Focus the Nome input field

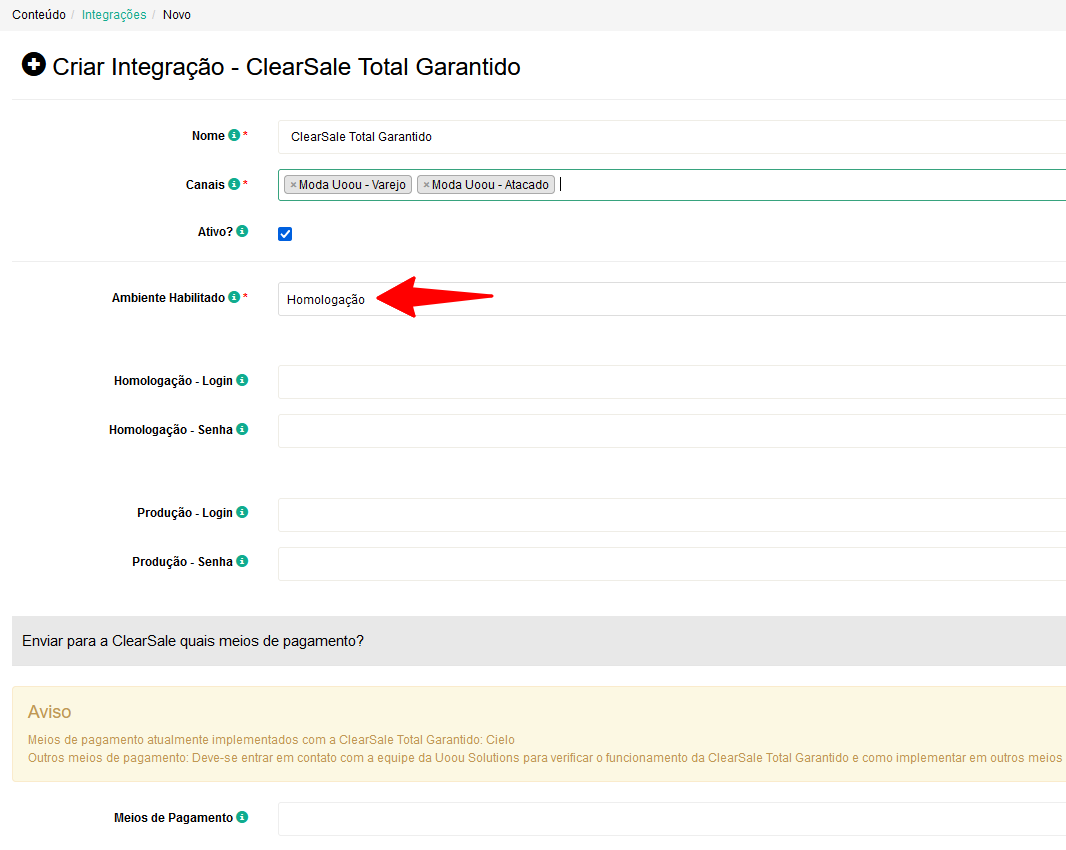[672, 137]
